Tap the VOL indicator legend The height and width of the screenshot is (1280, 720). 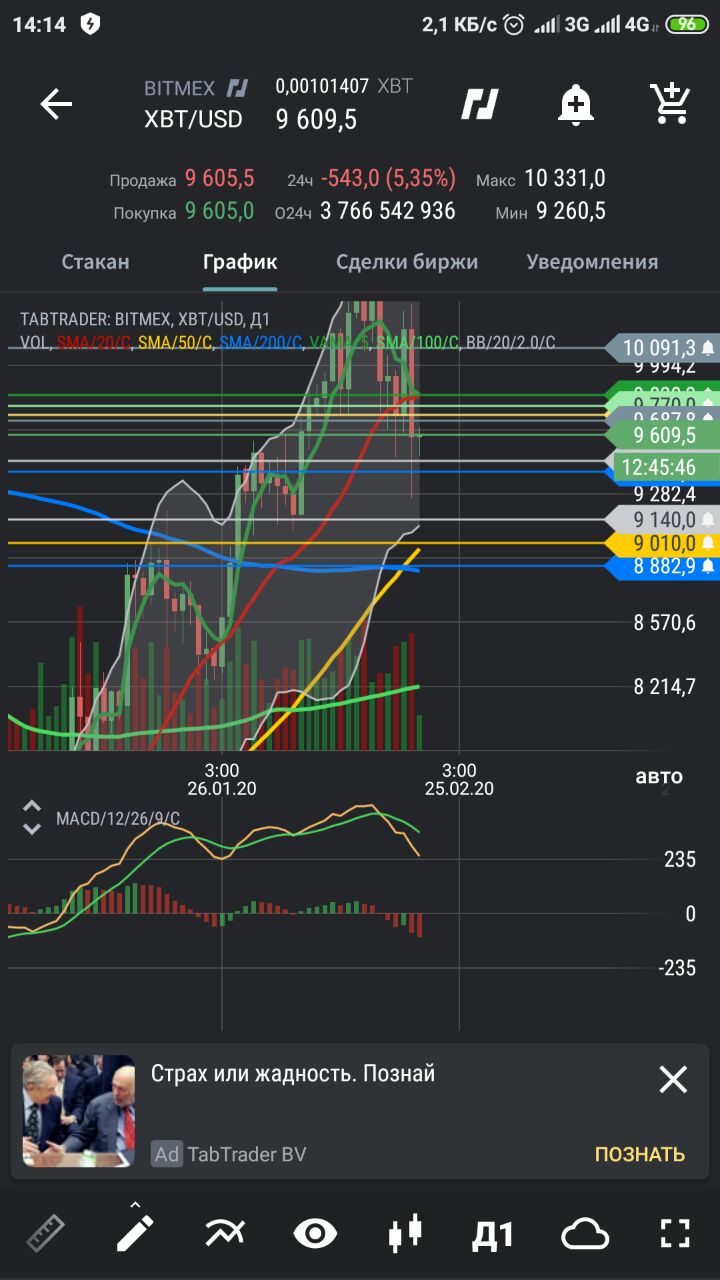tap(34, 343)
